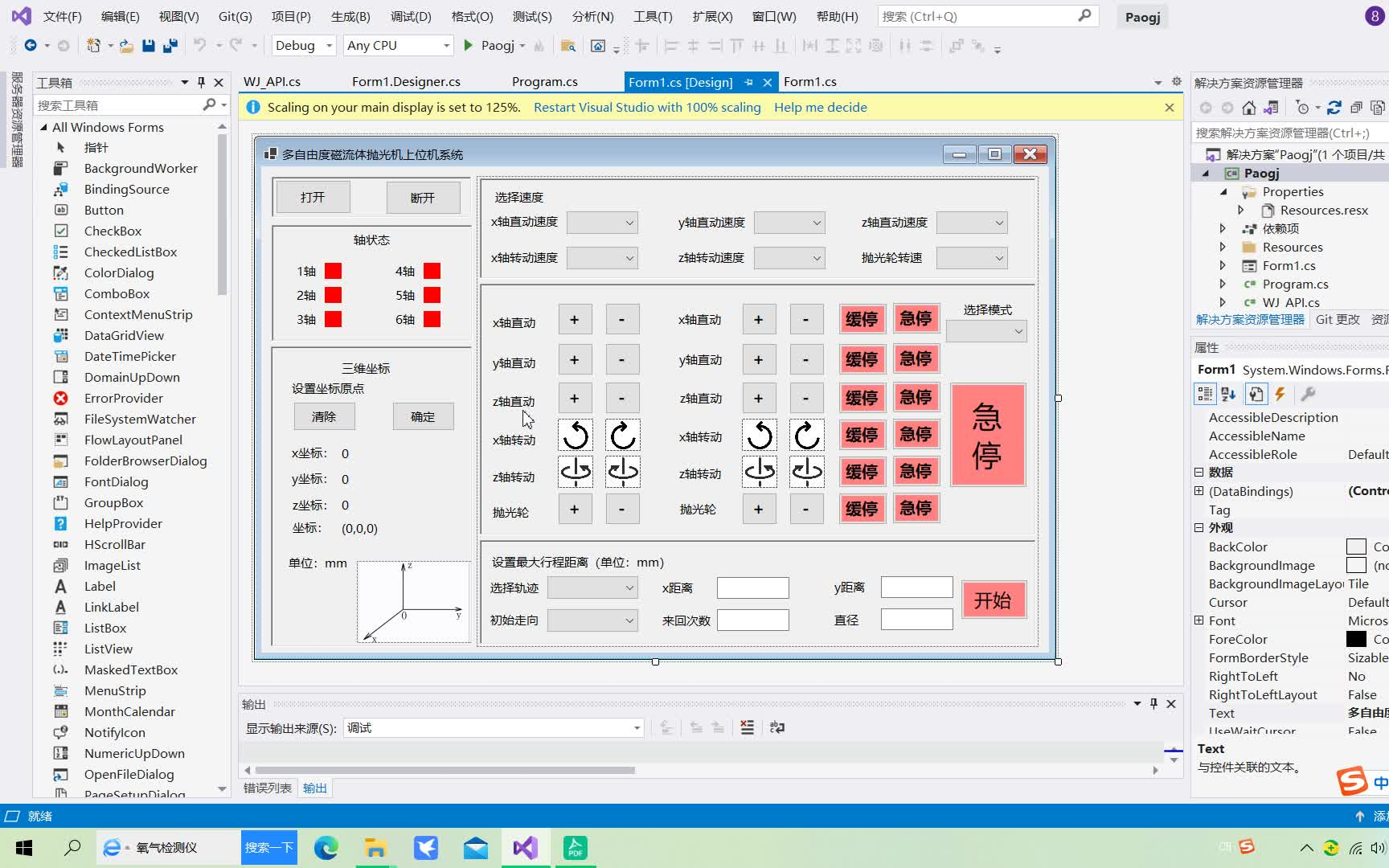Start debugging the Paogj project
1389x868 pixels.
469,45
